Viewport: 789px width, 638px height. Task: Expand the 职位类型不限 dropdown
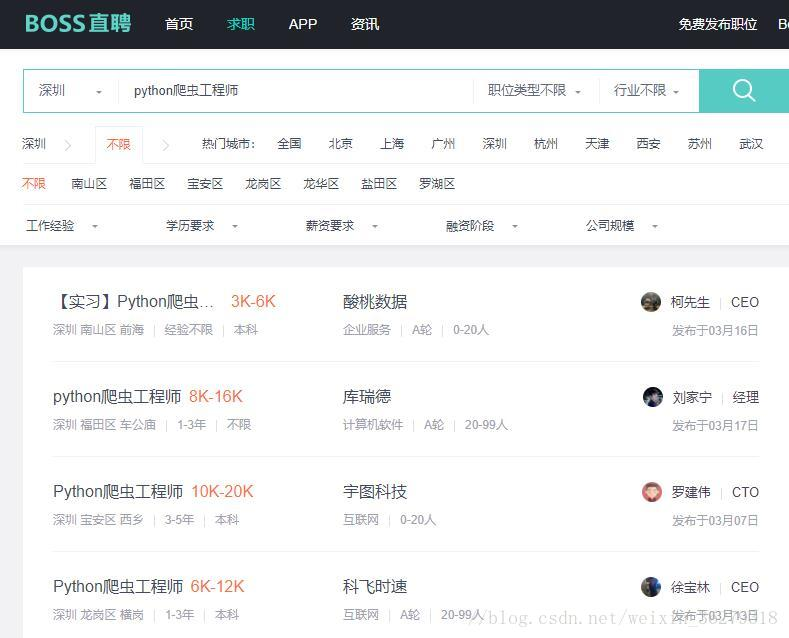(534, 91)
